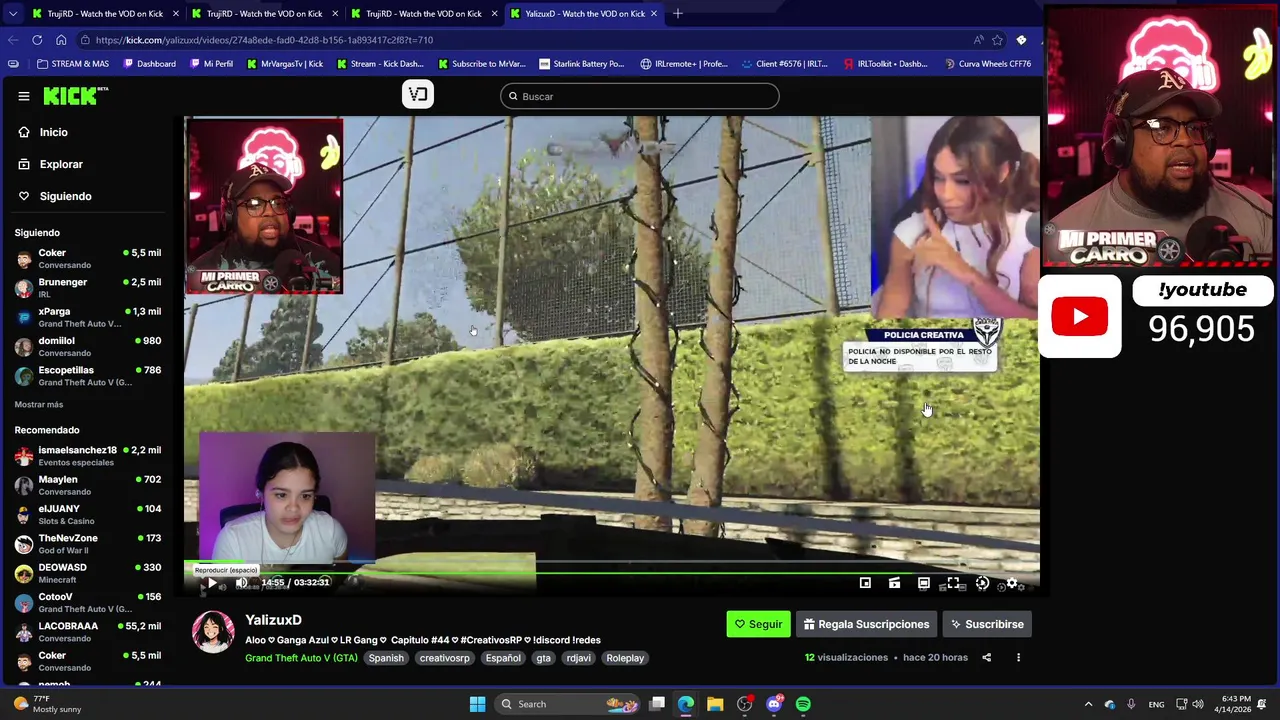Mute the video volume speaker icon
1280x720 pixels.
[241, 583]
